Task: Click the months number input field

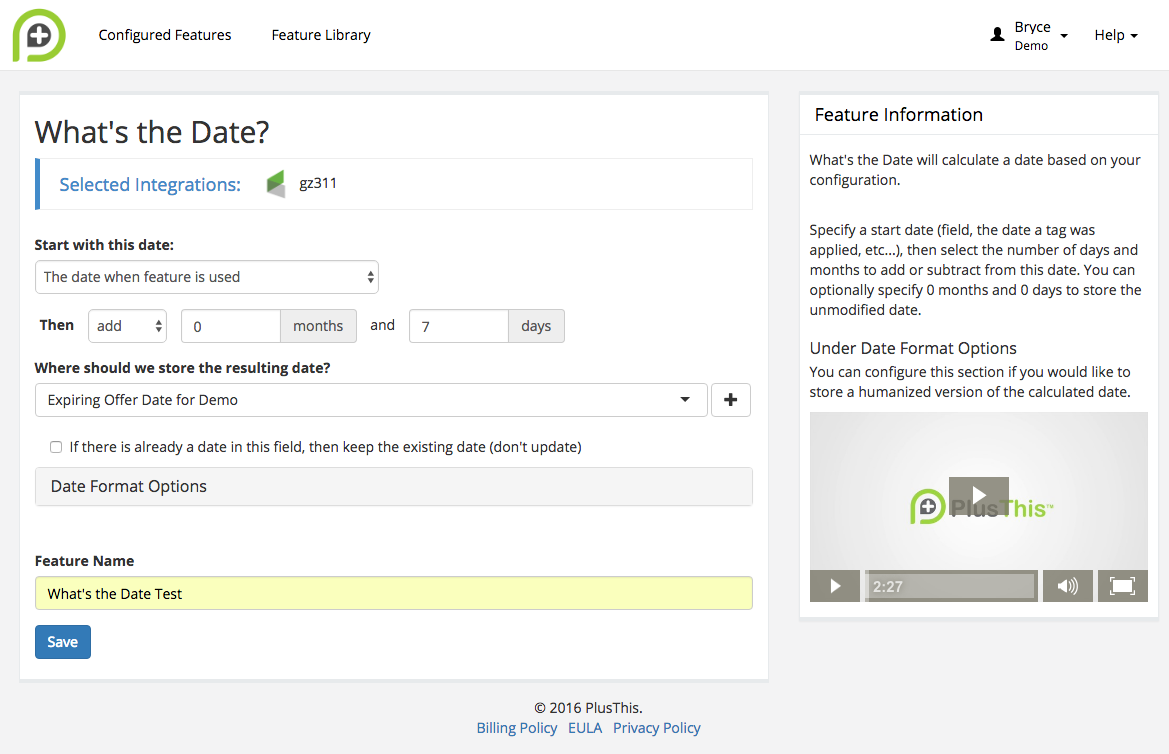Action: tap(231, 326)
